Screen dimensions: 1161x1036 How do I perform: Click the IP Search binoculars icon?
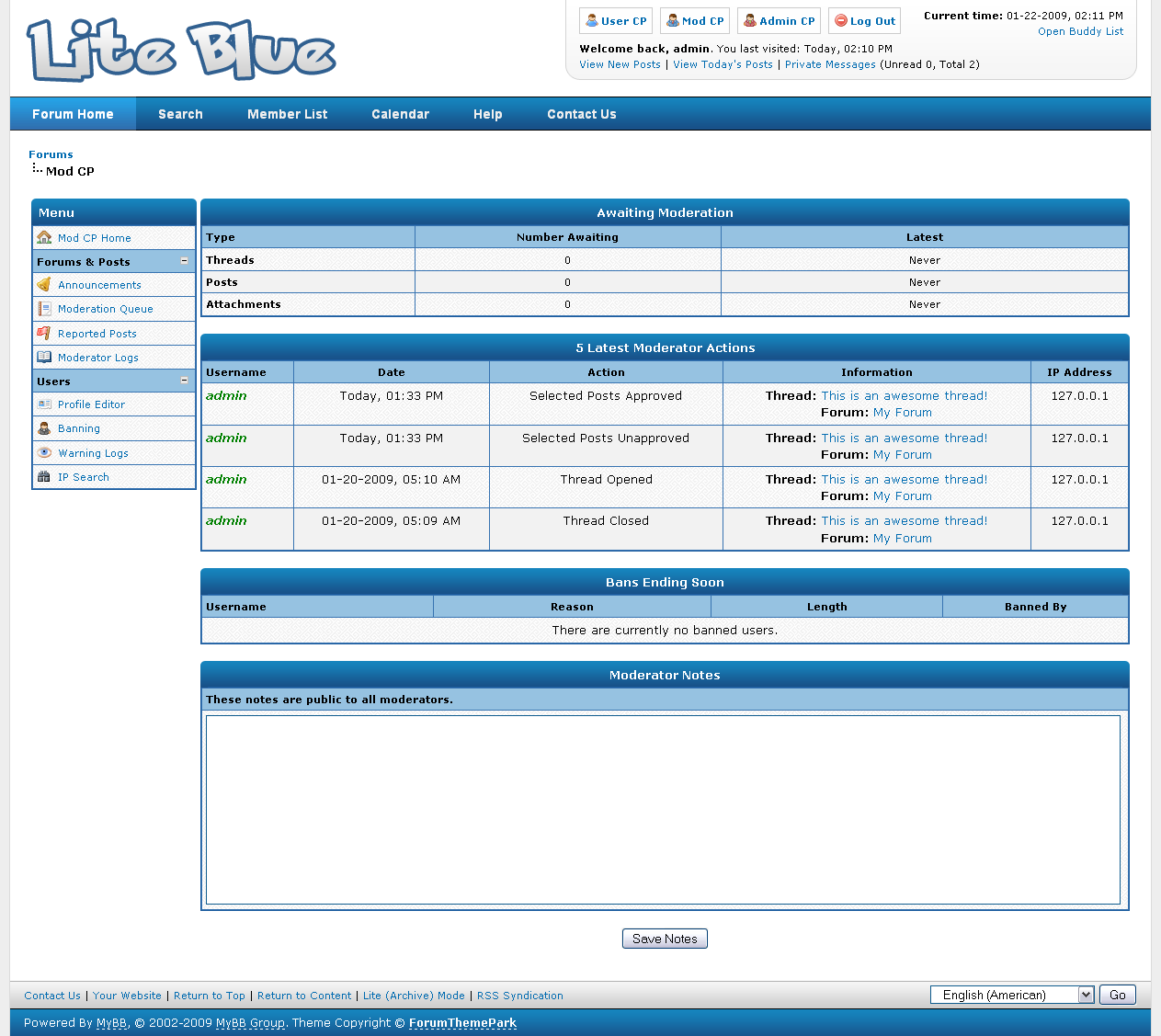[x=44, y=477]
